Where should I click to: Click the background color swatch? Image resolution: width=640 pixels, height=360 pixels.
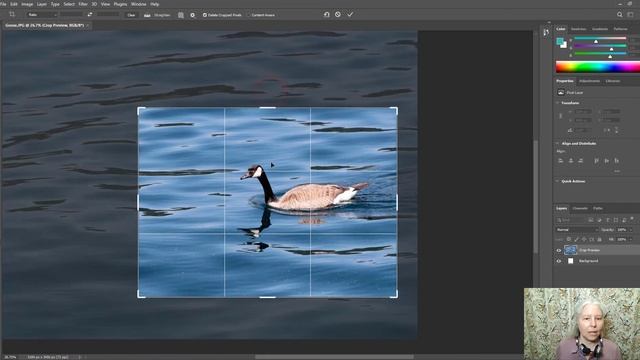(564, 45)
